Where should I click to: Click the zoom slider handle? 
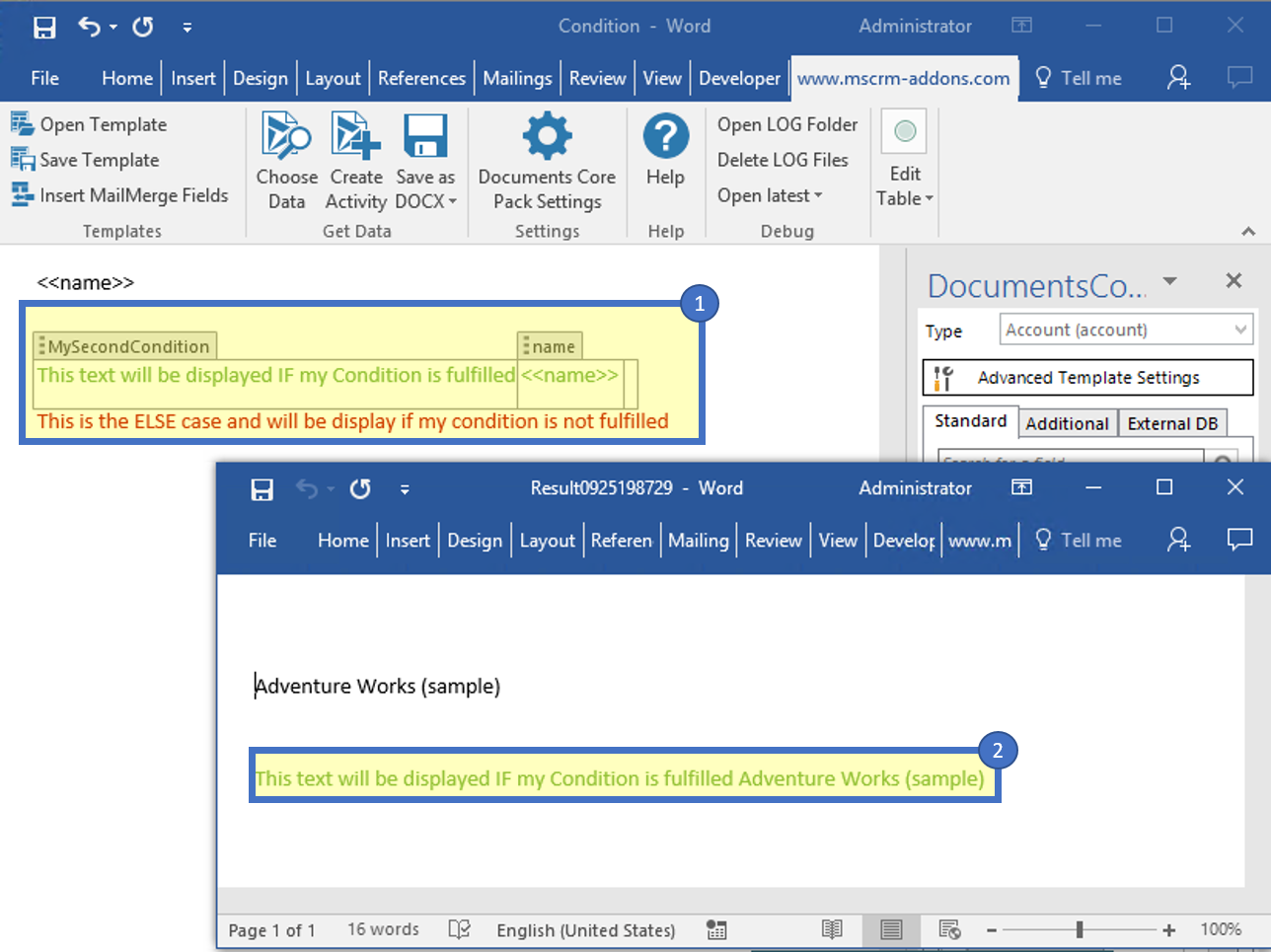tap(1080, 929)
